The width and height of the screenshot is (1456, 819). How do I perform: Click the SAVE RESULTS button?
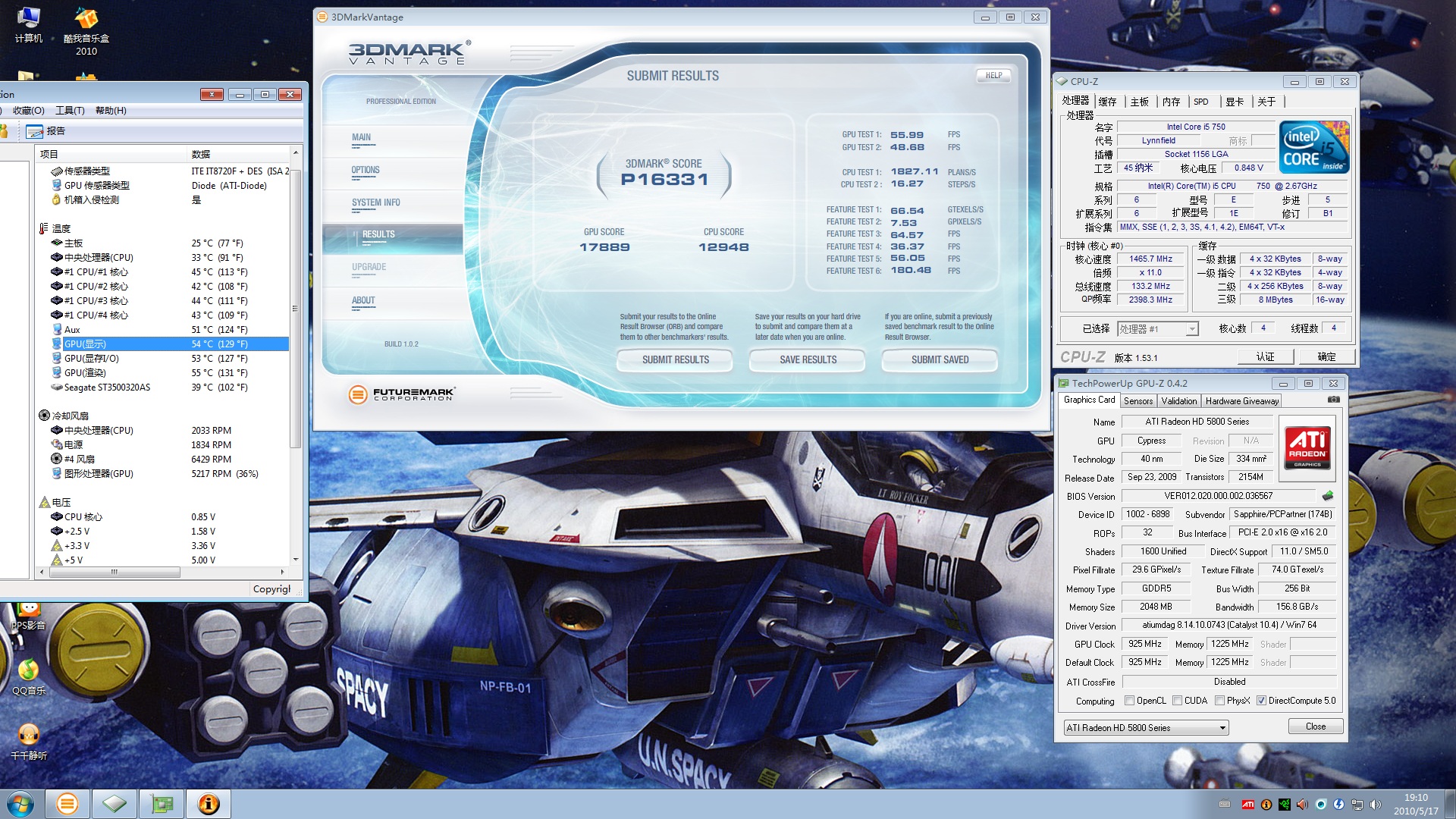[808, 360]
